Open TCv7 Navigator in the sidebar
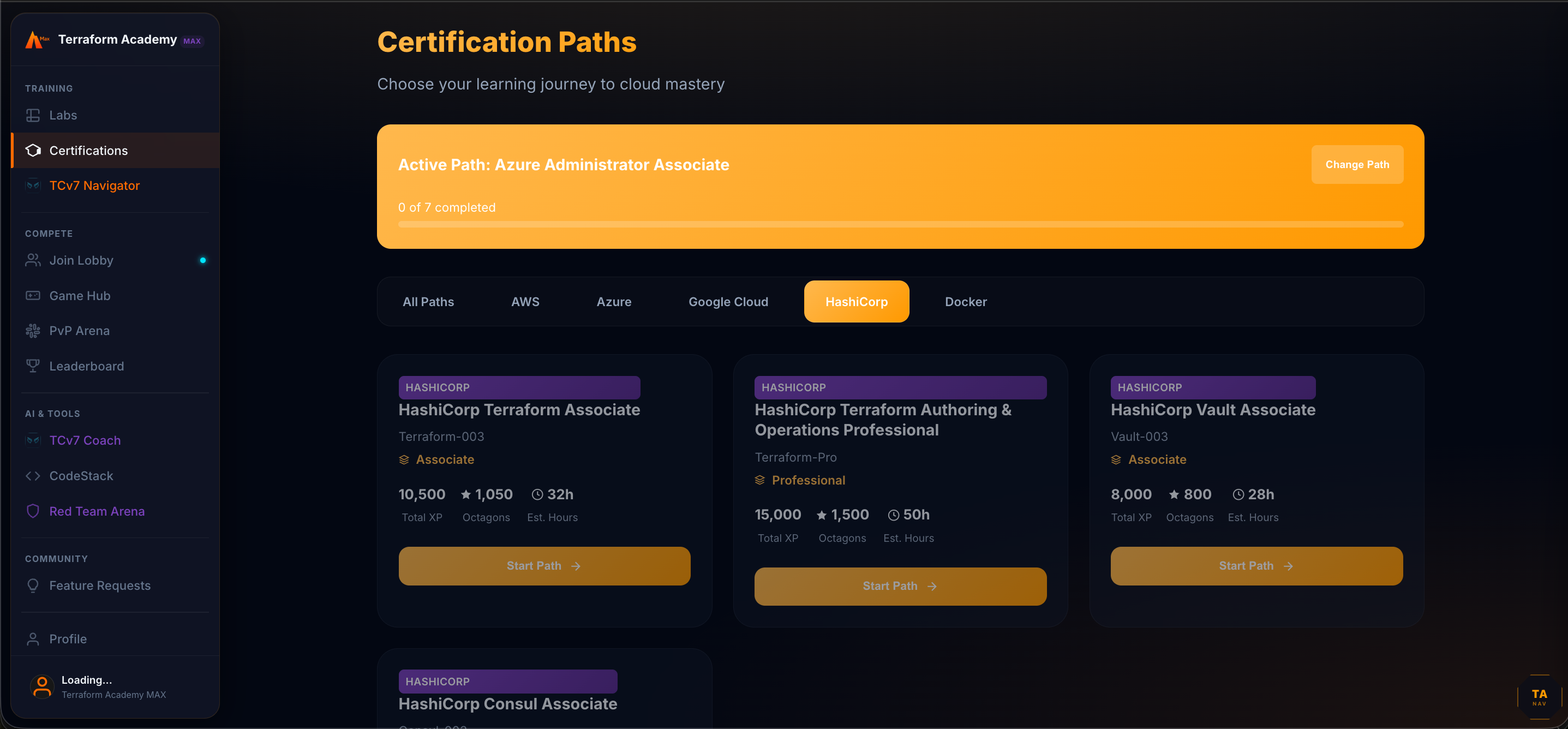Viewport: 1568px width, 729px height. (x=115, y=185)
